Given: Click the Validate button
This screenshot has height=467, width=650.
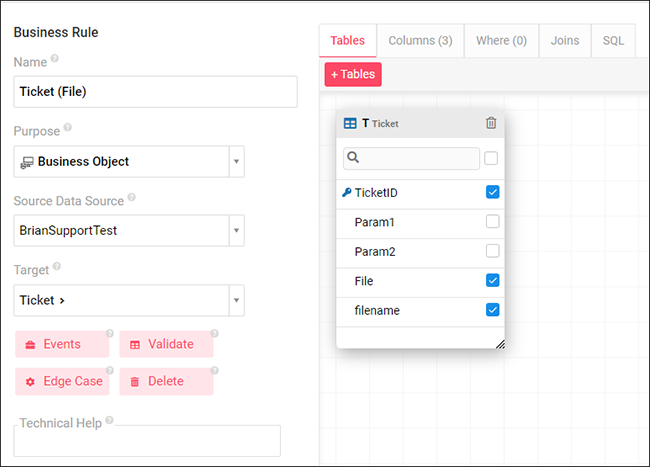Looking at the screenshot, I should pos(166,344).
